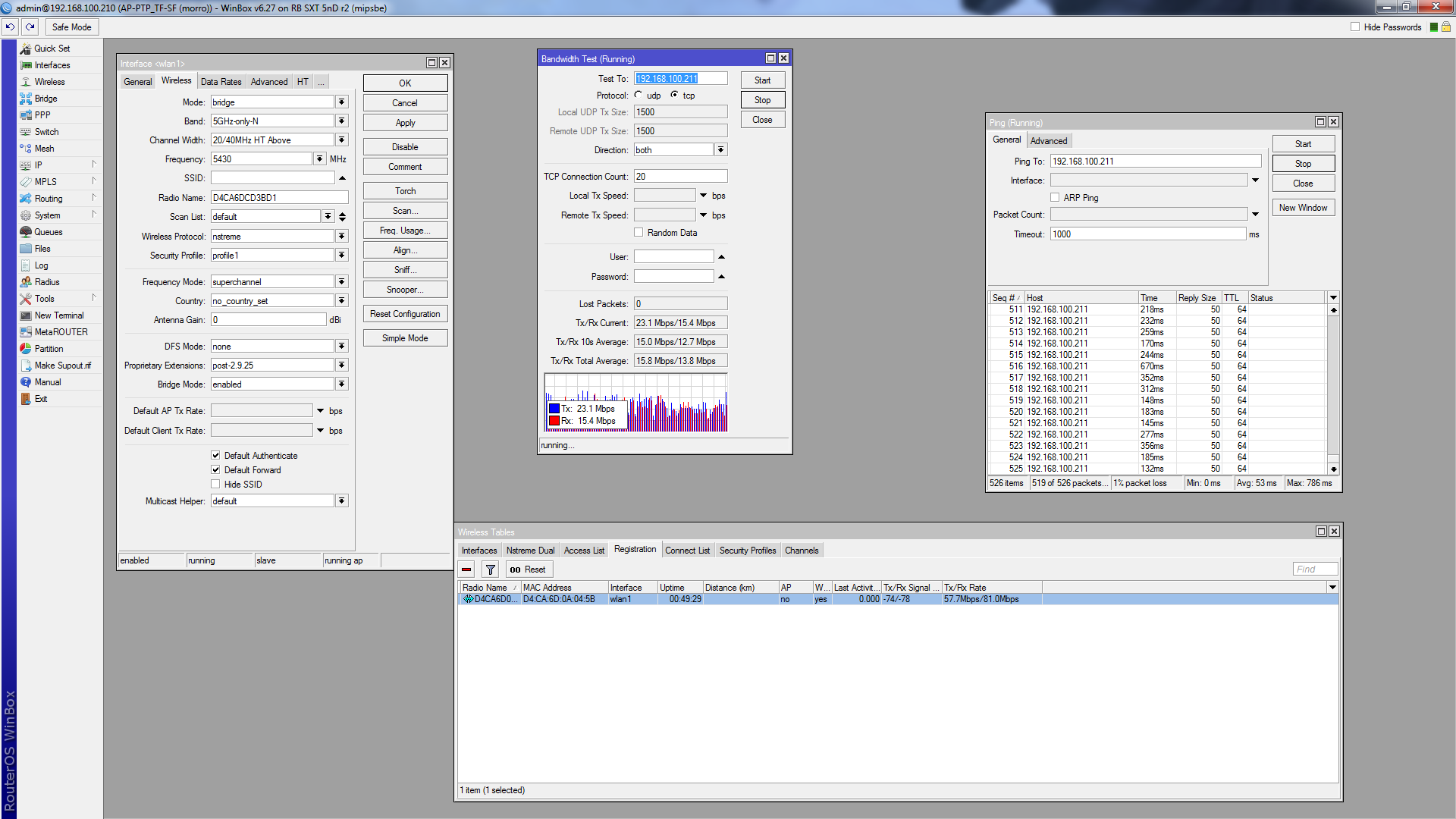Enable the Hide SSID checkbox
The image size is (1456, 819).
(215, 485)
